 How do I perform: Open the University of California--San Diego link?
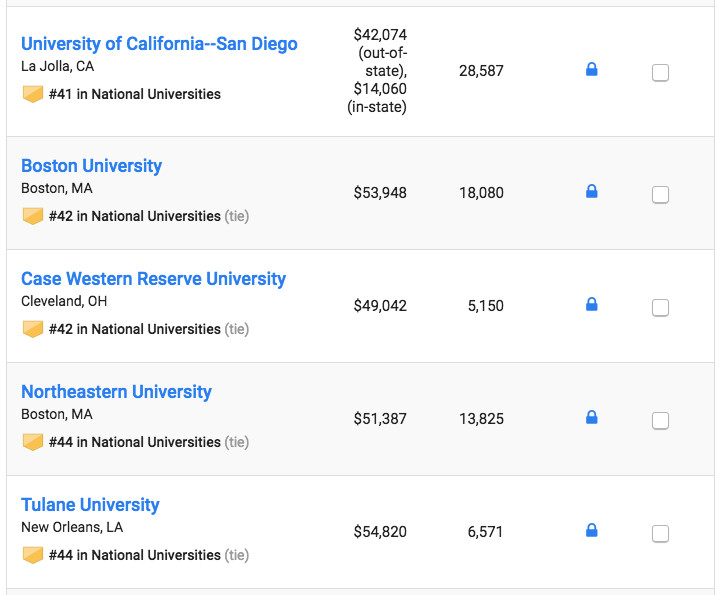159,44
